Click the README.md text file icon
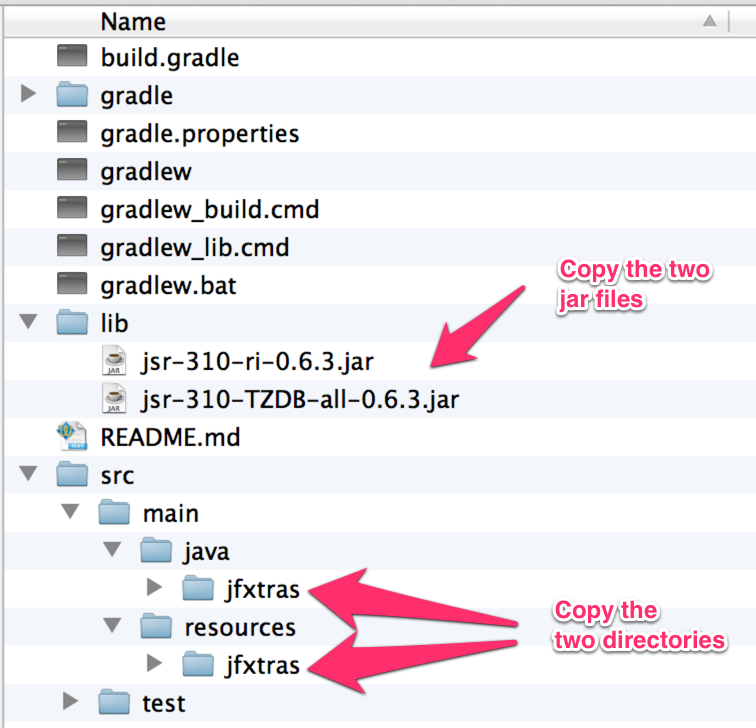The width and height of the screenshot is (756, 728). pyautogui.click(x=73, y=436)
